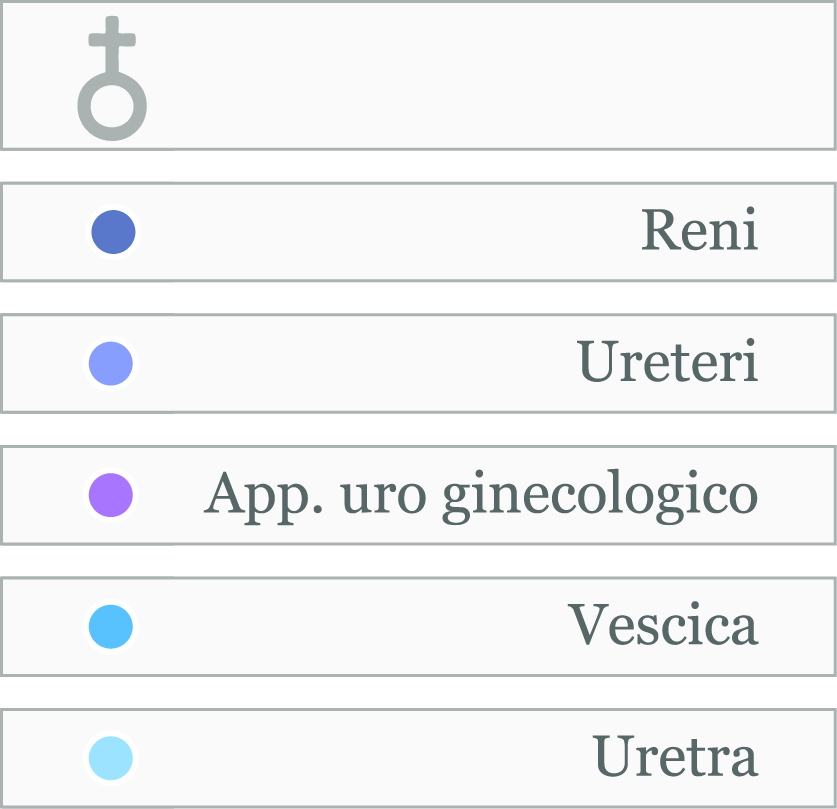This screenshot has width=837, height=809.
Task: Click empty space between Ureteri dot and label
Action: 350,363
